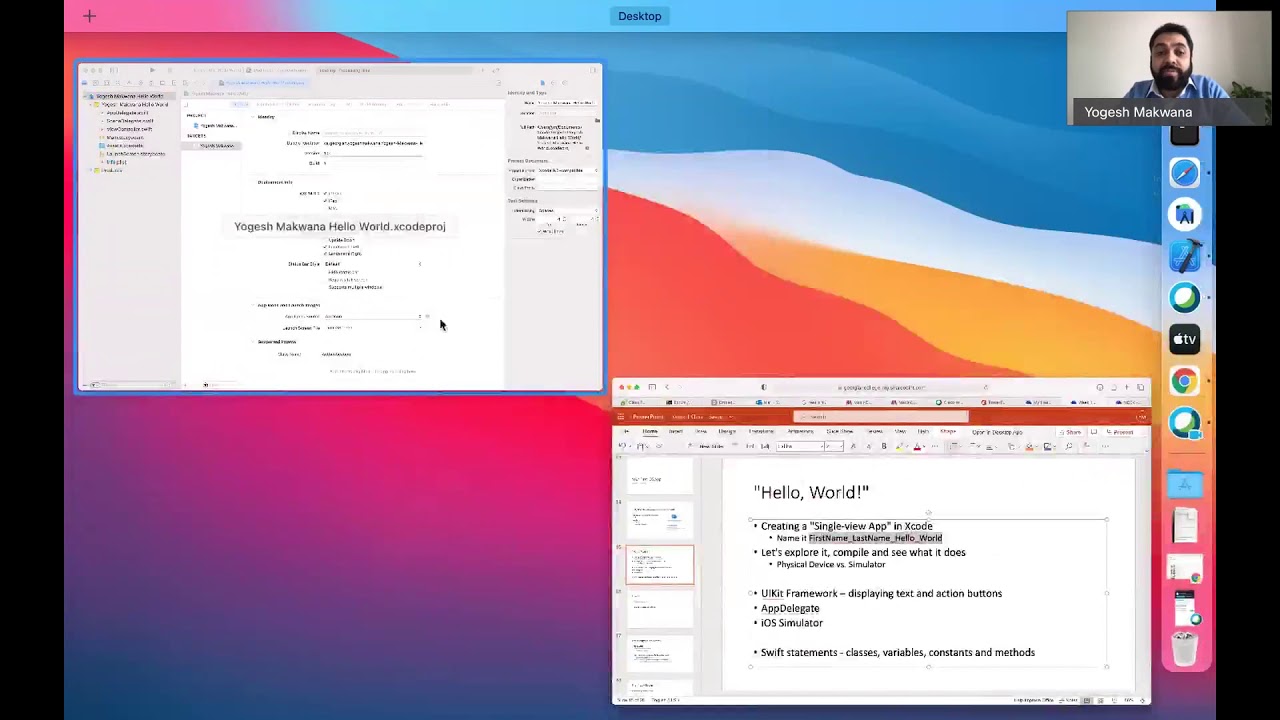
Task: Toggle Supports multiple windows checkbox in Xcode
Action: pyautogui.click(x=326, y=287)
